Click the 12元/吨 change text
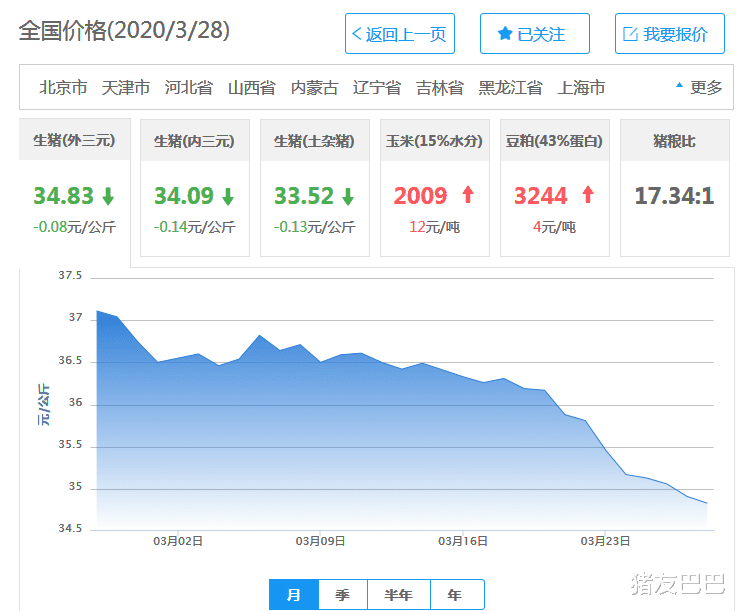 click(434, 227)
